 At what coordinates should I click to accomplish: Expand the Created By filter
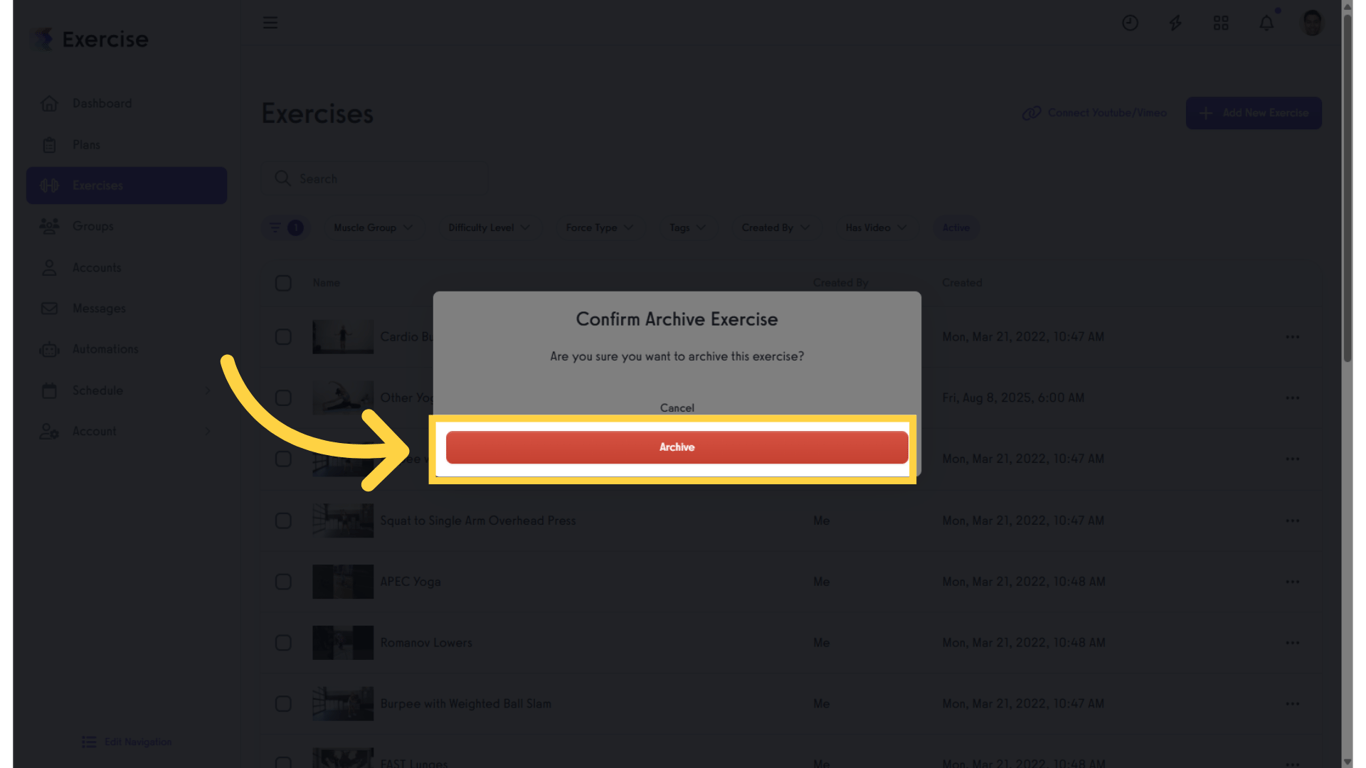[775, 228]
